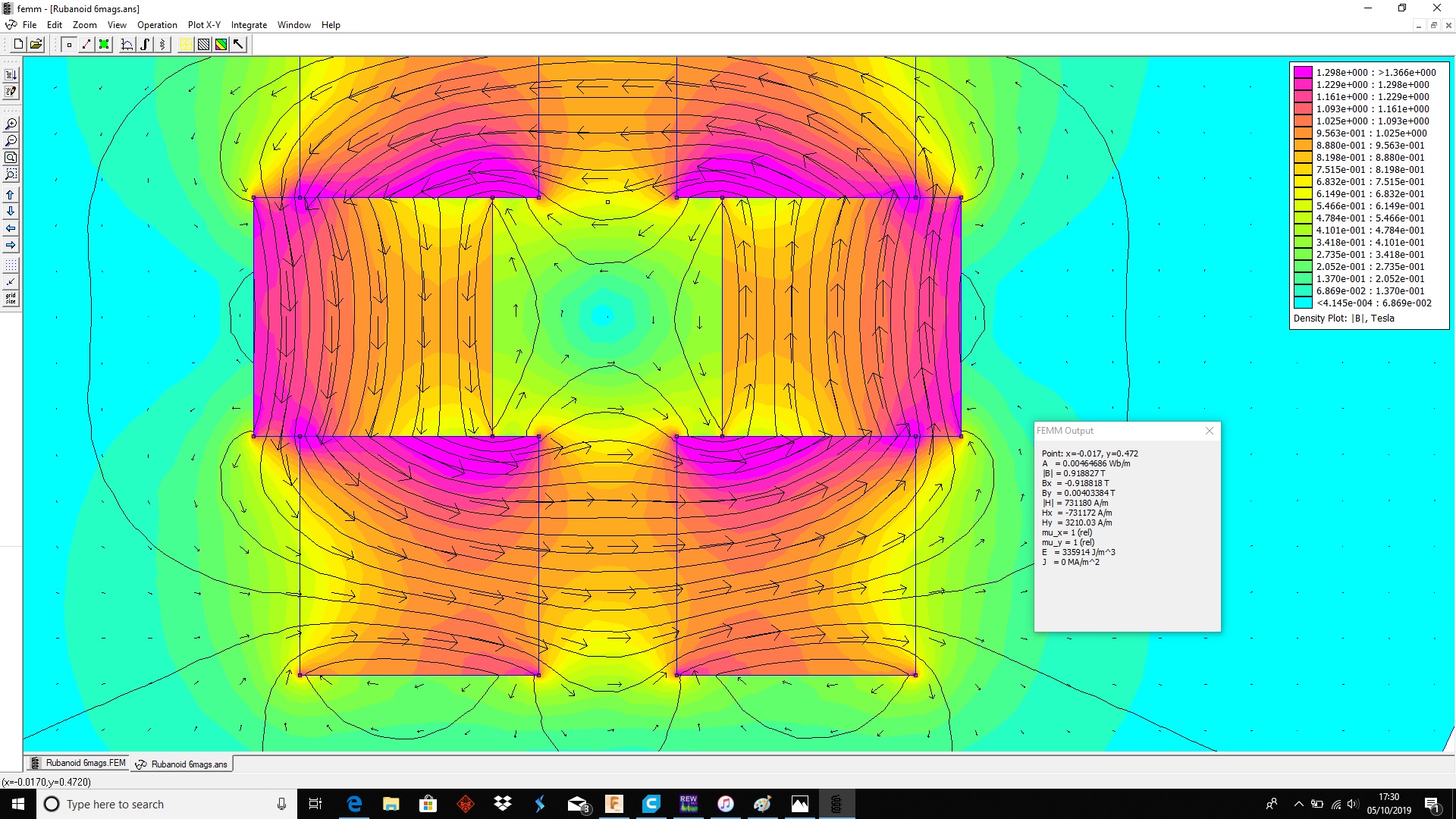Pan the view up with arrow
This screenshot has width=1456, height=819.
11,195
